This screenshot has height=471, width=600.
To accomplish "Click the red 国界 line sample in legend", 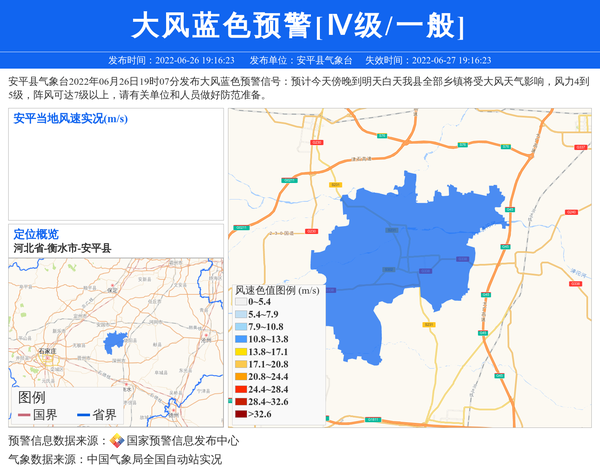I will click(24, 415).
